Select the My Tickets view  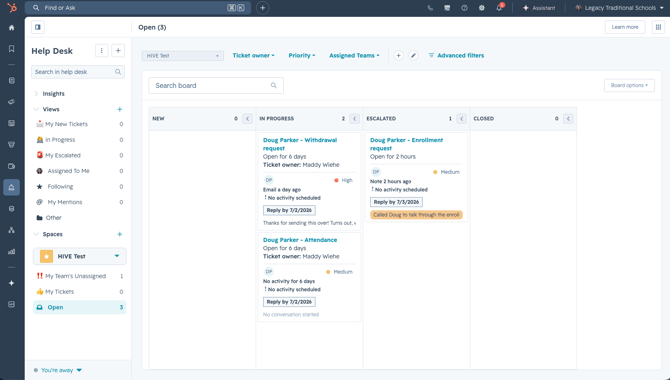tap(79, 292)
